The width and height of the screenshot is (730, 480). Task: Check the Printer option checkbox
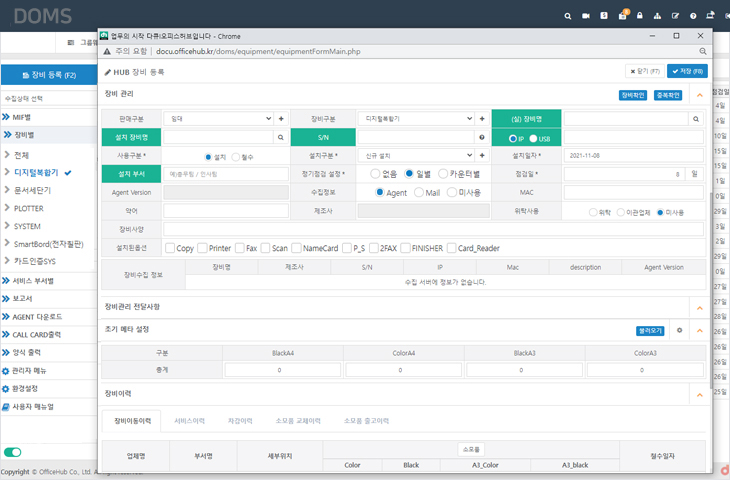202,248
